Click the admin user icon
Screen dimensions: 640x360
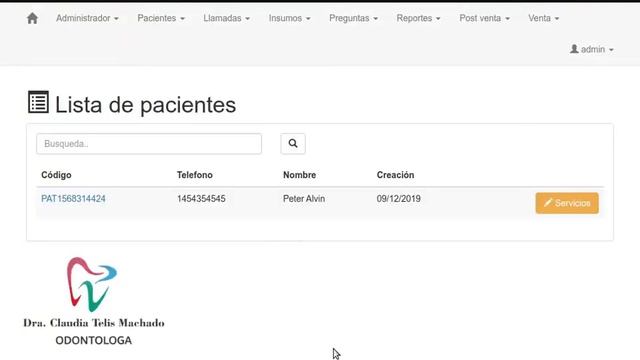tap(574, 49)
